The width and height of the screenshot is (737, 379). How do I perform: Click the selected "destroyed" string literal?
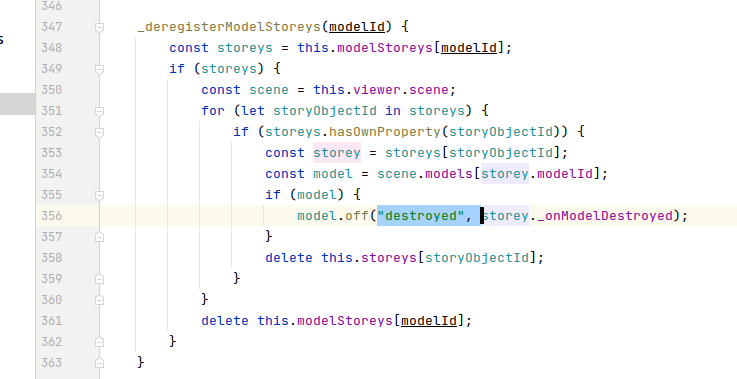[x=421, y=216]
